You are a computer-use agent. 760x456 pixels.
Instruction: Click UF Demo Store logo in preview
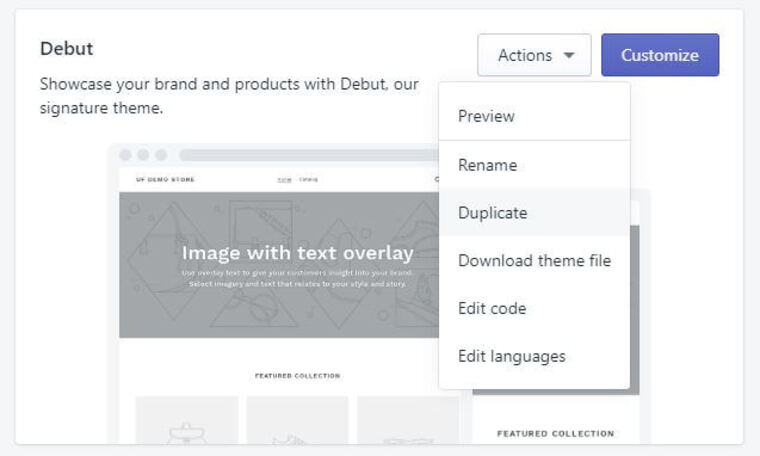[x=165, y=179]
